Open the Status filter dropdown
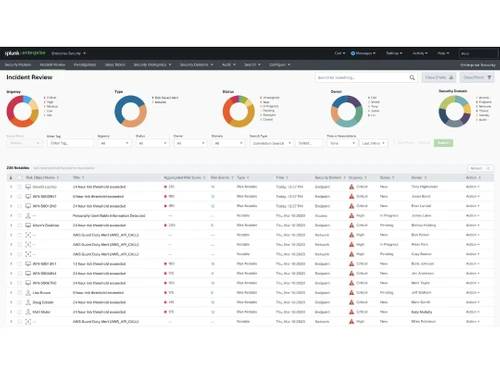This screenshot has width=500, height=375. click(x=152, y=143)
